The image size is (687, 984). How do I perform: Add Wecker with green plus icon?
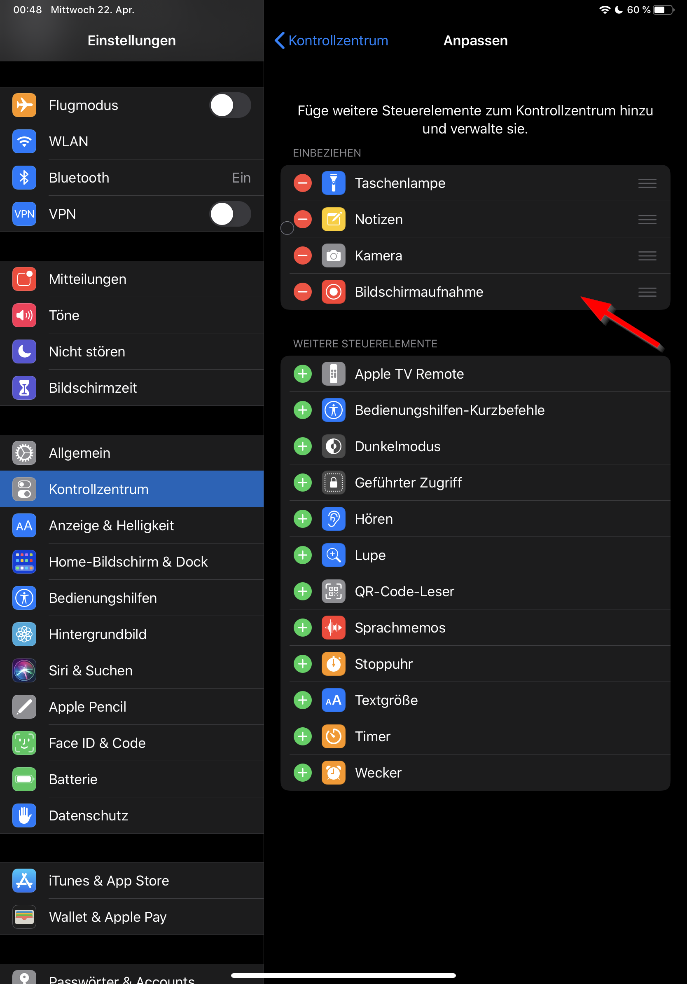tap(302, 772)
